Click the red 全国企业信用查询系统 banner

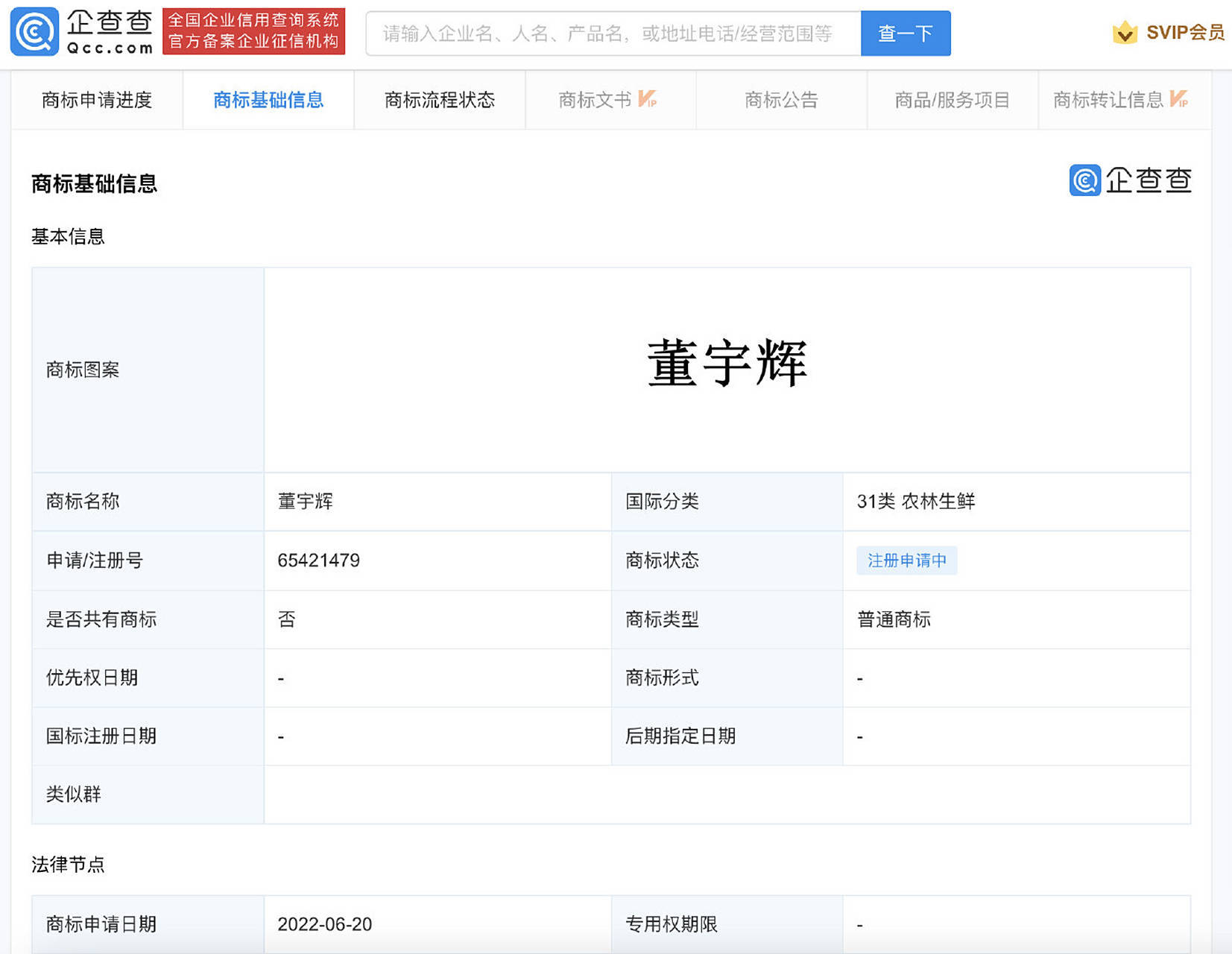(253, 31)
